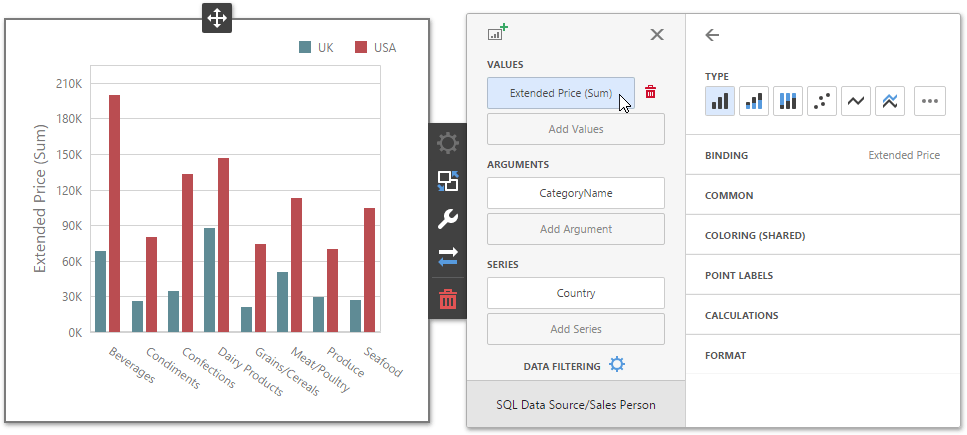Remove Extended Price value using trash icon
This screenshot has width=967, height=435.
click(651, 92)
